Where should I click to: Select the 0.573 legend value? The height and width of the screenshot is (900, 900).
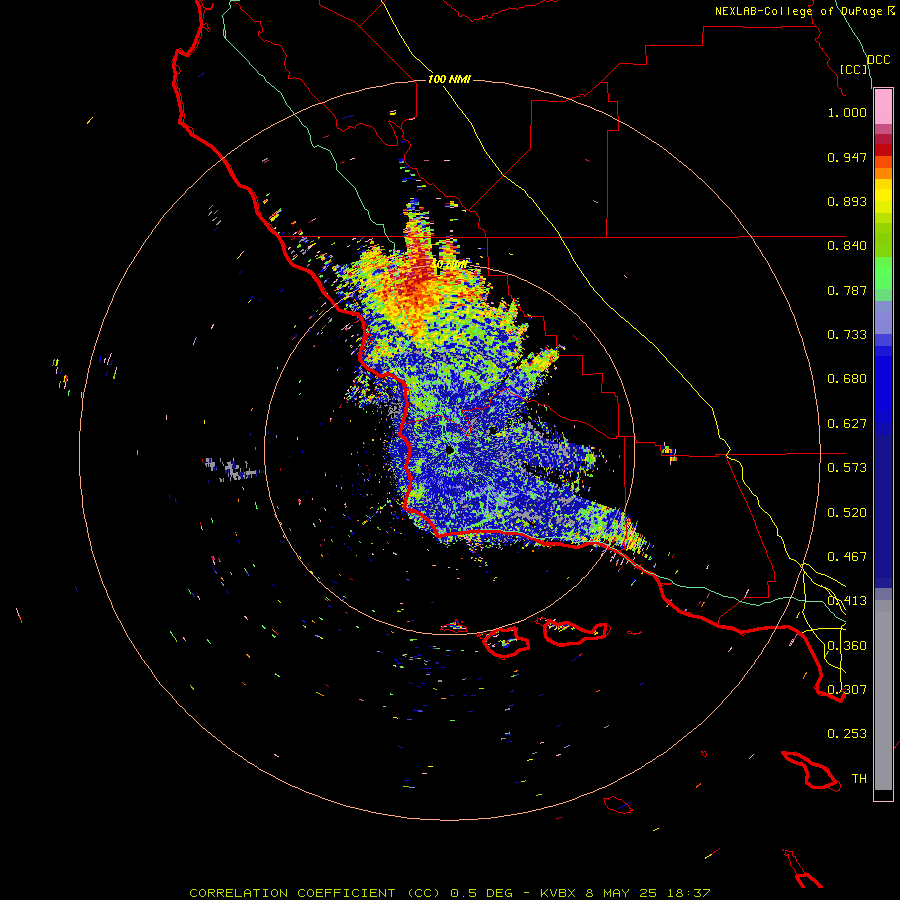pos(847,468)
